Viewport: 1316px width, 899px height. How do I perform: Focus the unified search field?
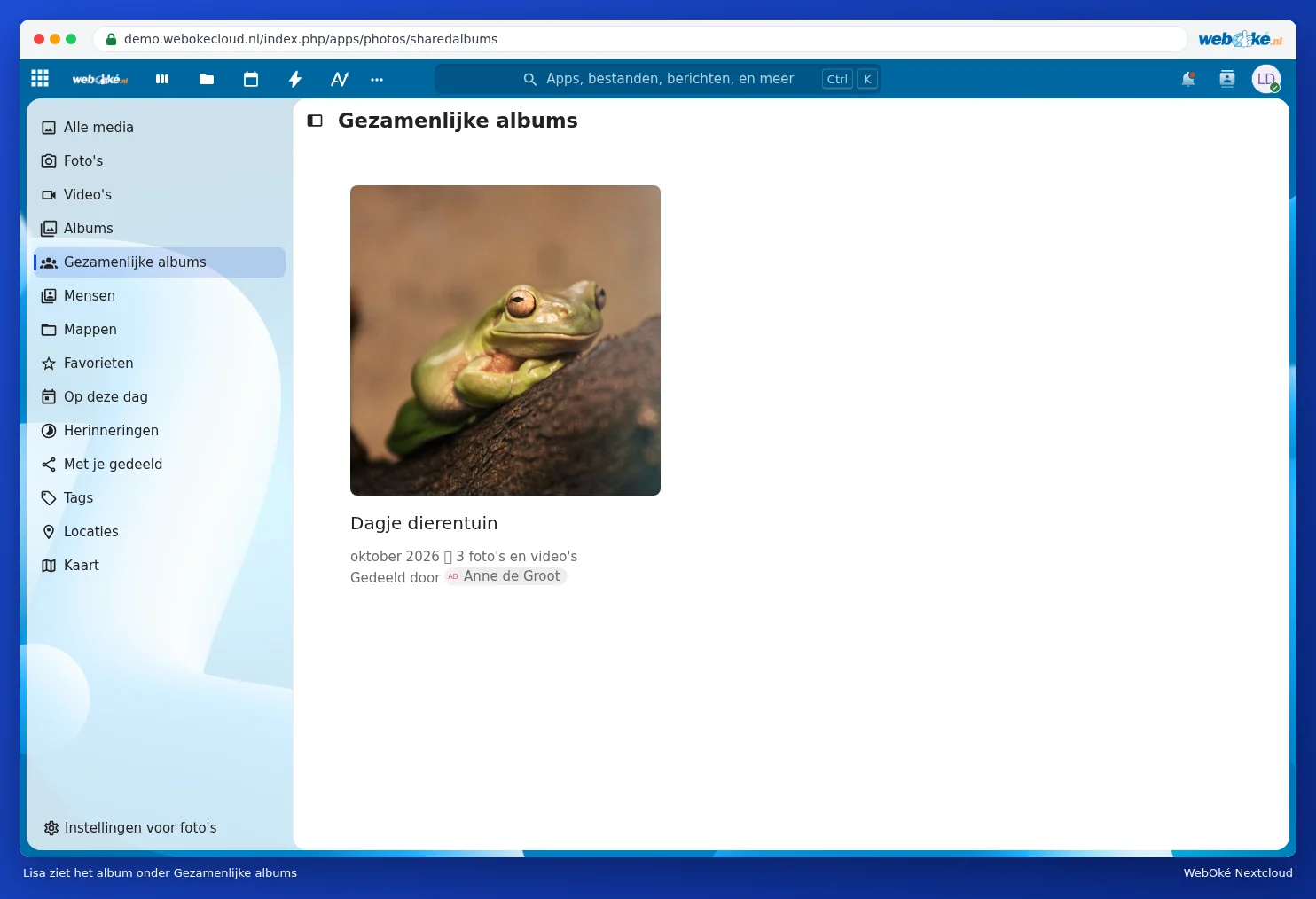657,79
